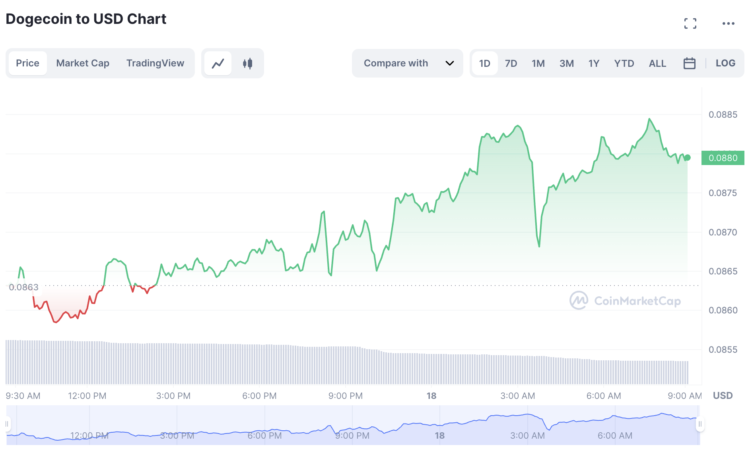Select the Market Cap tab
This screenshot has height=449, width=750.
coord(83,63)
